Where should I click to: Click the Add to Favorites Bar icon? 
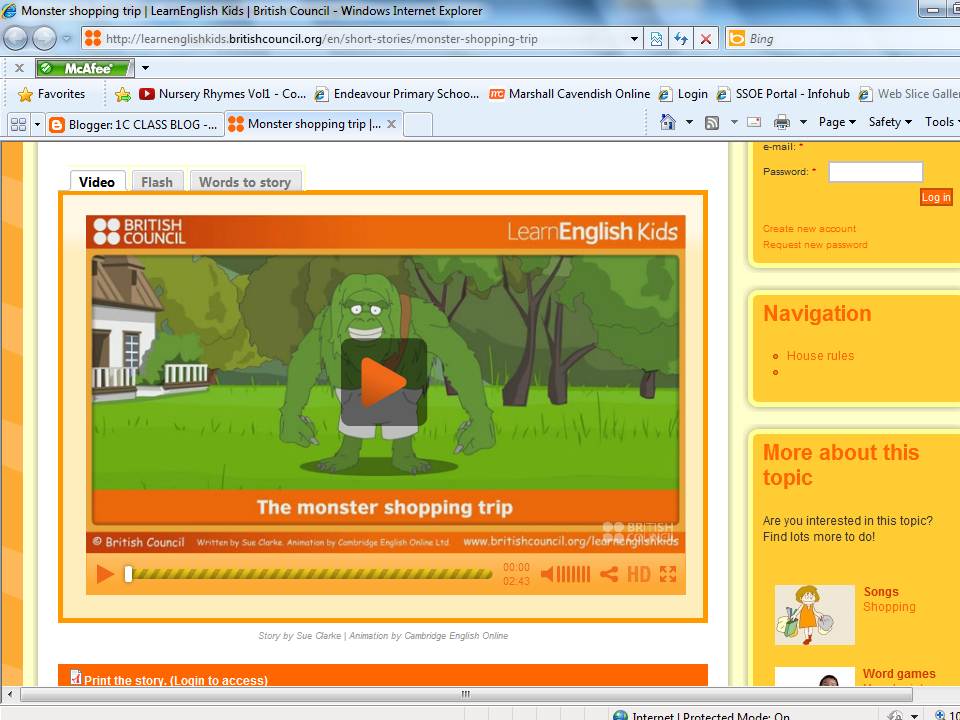pos(122,94)
